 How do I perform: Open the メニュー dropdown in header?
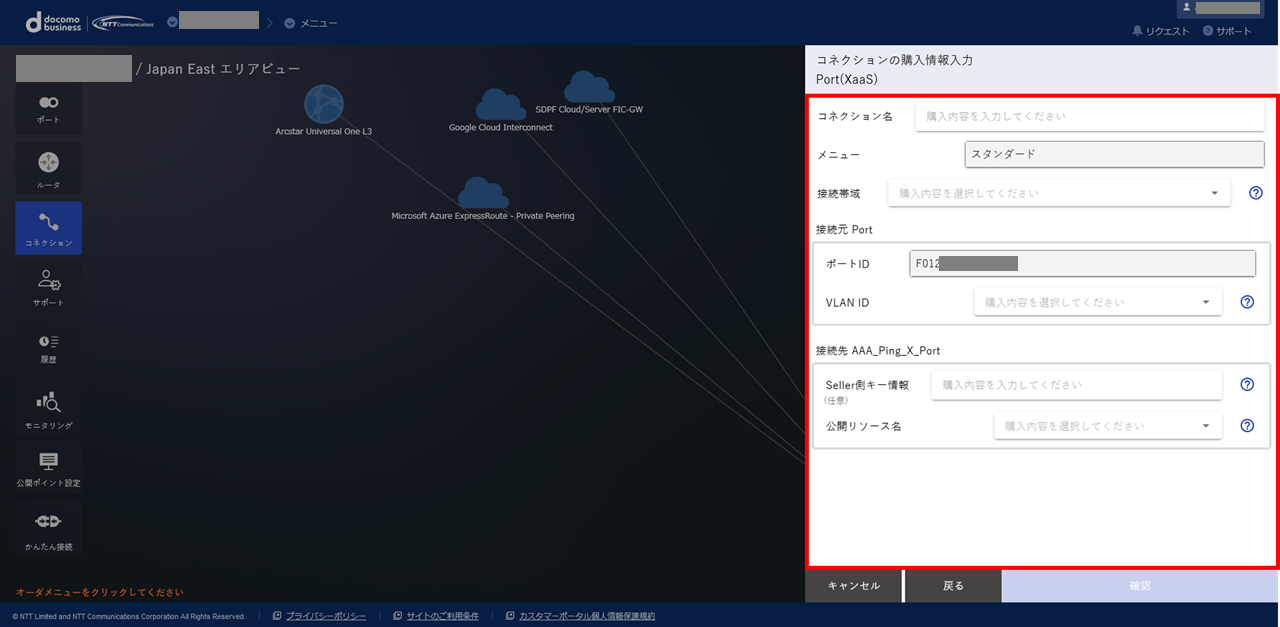(311, 22)
